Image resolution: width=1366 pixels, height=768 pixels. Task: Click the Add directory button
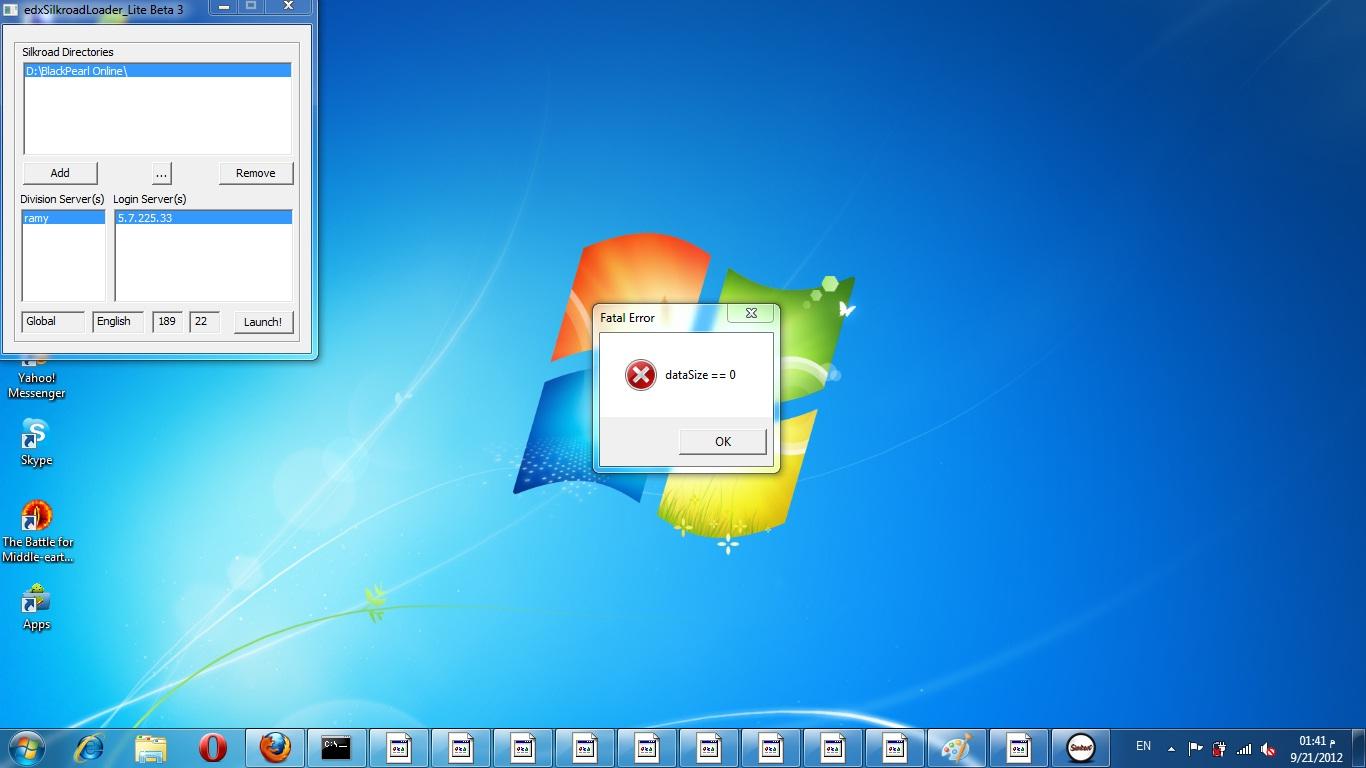(60, 173)
